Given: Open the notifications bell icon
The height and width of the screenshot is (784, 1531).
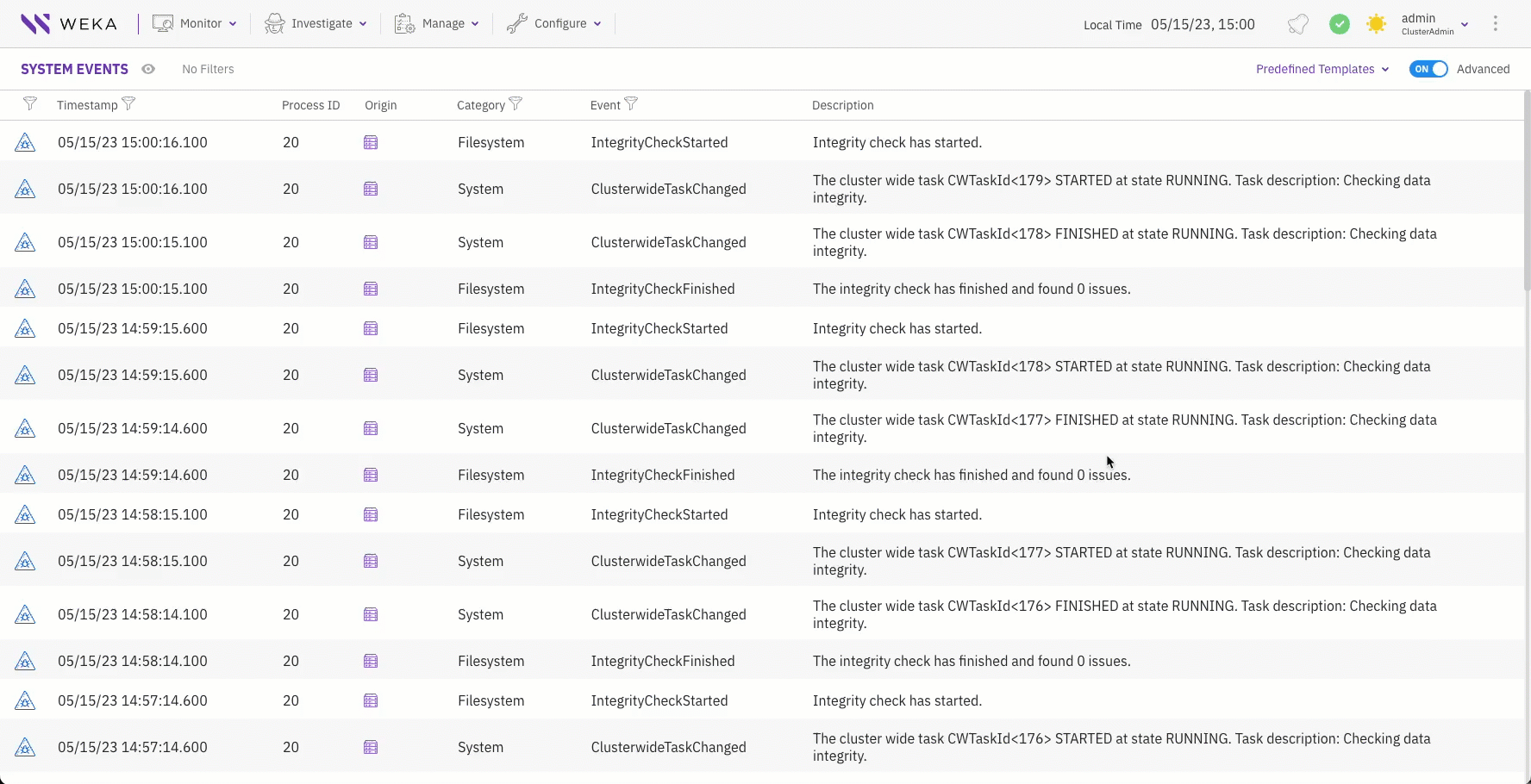Looking at the screenshot, I should [1298, 24].
